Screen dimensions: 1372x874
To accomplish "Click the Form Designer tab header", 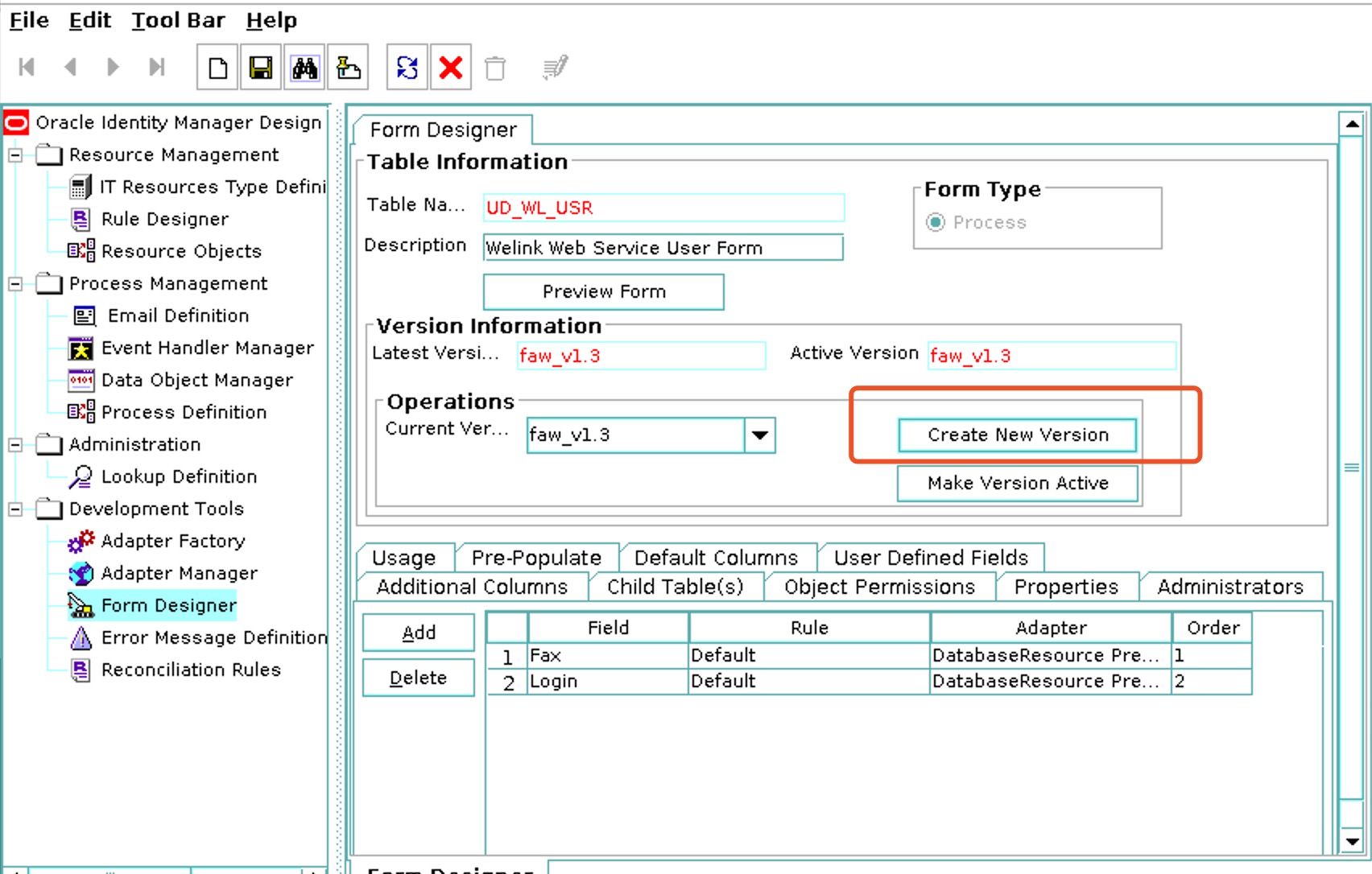I will pos(443,130).
